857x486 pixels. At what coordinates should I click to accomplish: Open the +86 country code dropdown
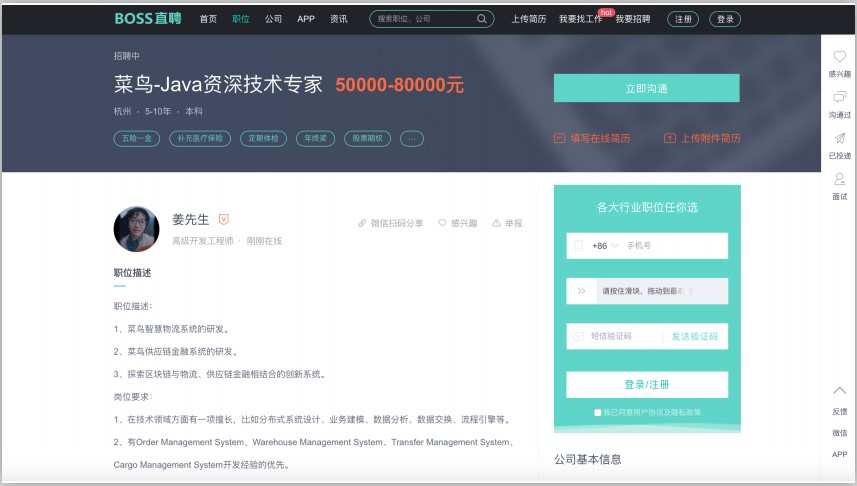[605, 246]
